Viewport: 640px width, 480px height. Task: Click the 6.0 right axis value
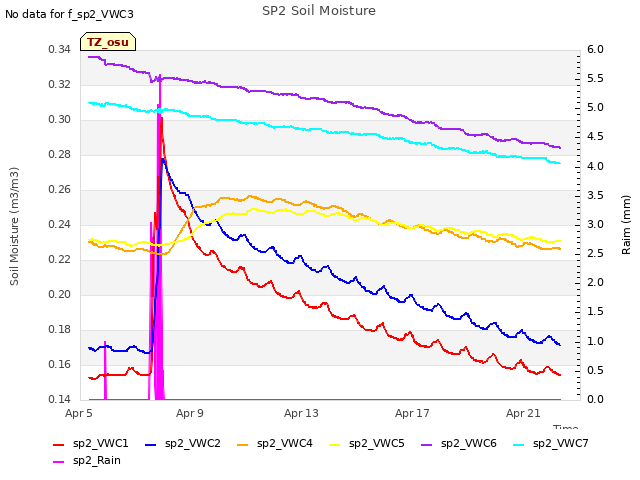[x=595, y=49]
